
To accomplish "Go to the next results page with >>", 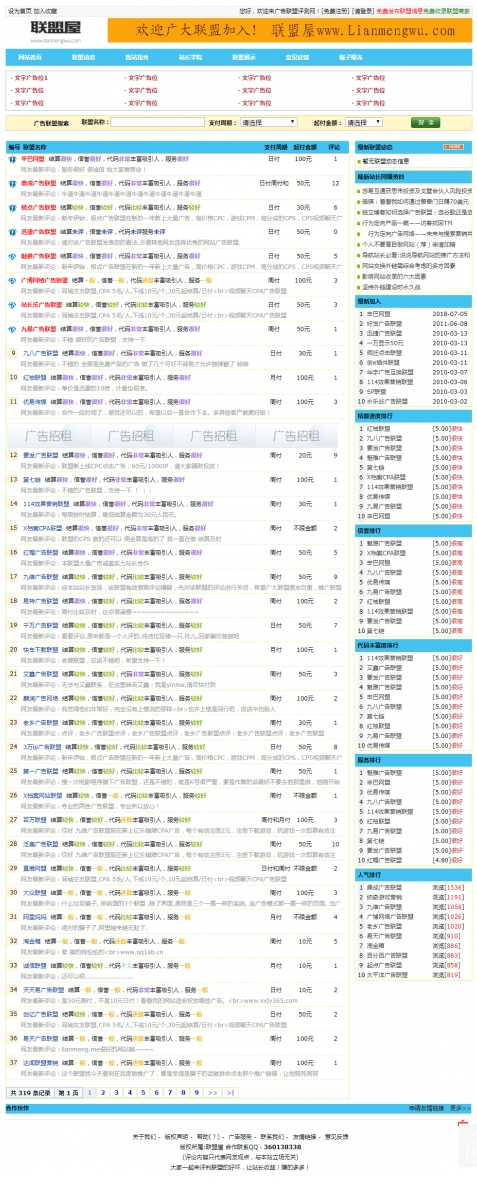I will pos(213,1092).
